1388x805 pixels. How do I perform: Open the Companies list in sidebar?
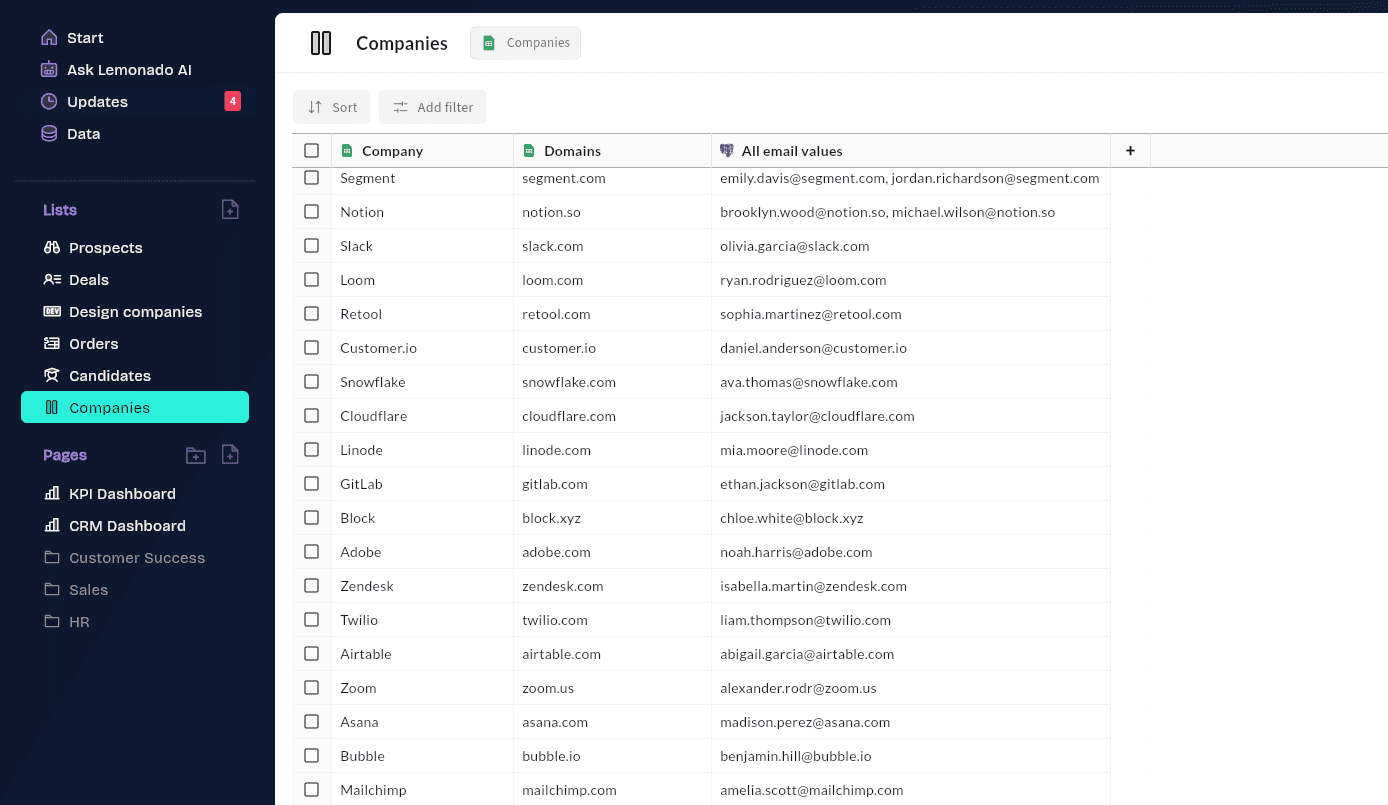[135, 408]
